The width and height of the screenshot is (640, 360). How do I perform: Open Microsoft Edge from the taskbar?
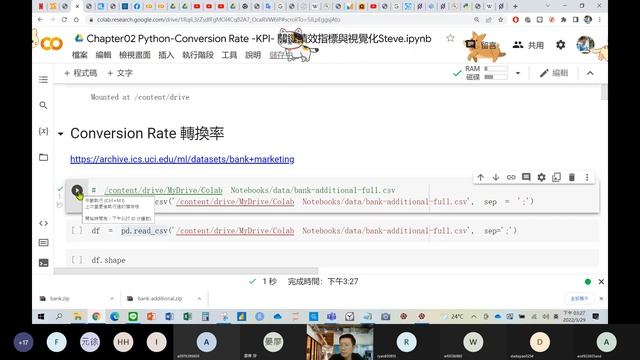(x=114, y=316)
